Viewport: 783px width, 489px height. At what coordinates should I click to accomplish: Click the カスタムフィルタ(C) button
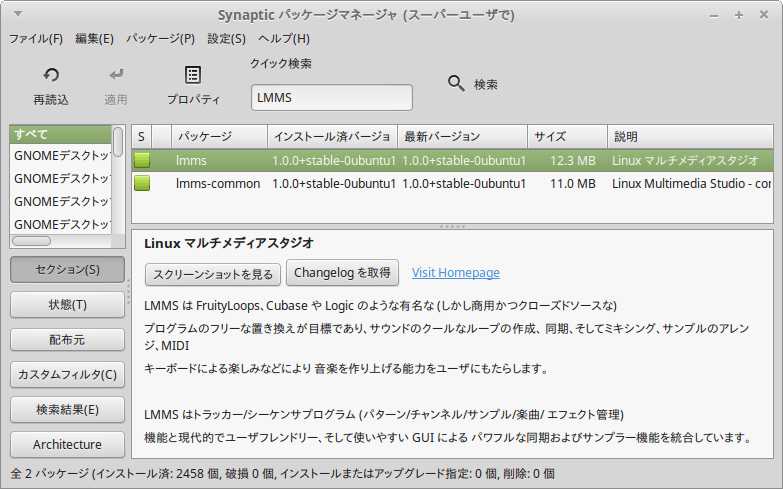coord(67,375)
